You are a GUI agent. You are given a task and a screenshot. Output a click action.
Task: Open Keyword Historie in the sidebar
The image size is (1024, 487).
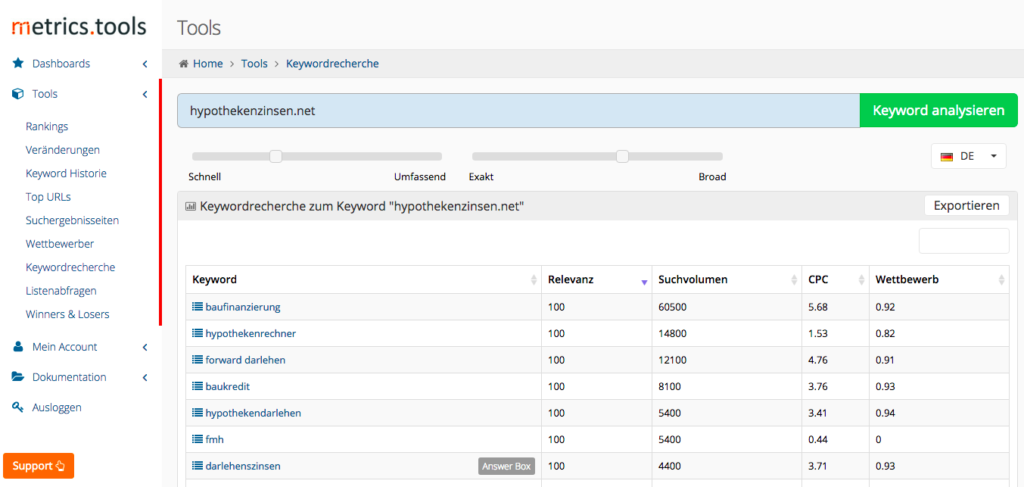66,173
